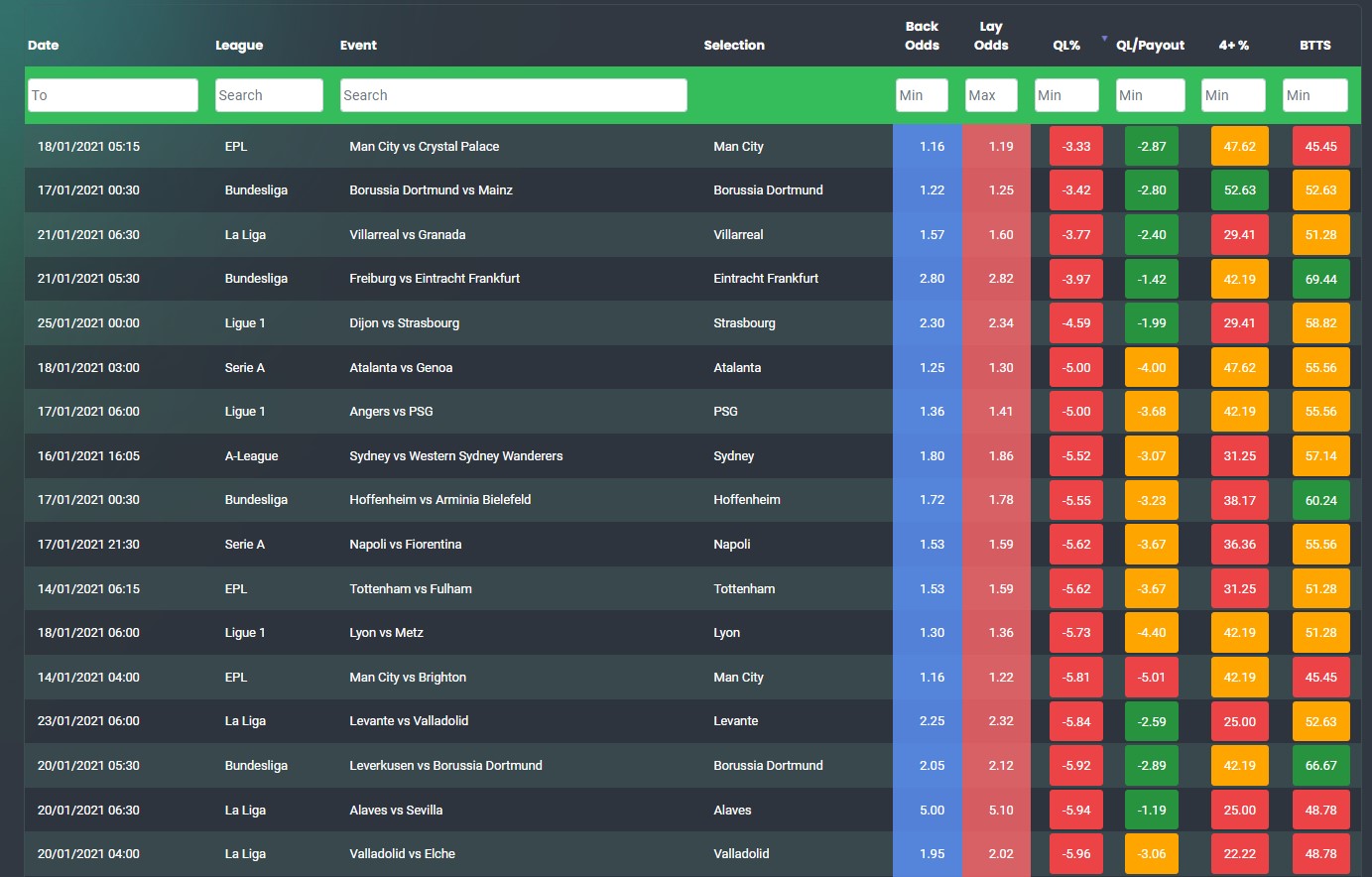
Task: Click the PSG selection cell
Action: tap(725, 411)
